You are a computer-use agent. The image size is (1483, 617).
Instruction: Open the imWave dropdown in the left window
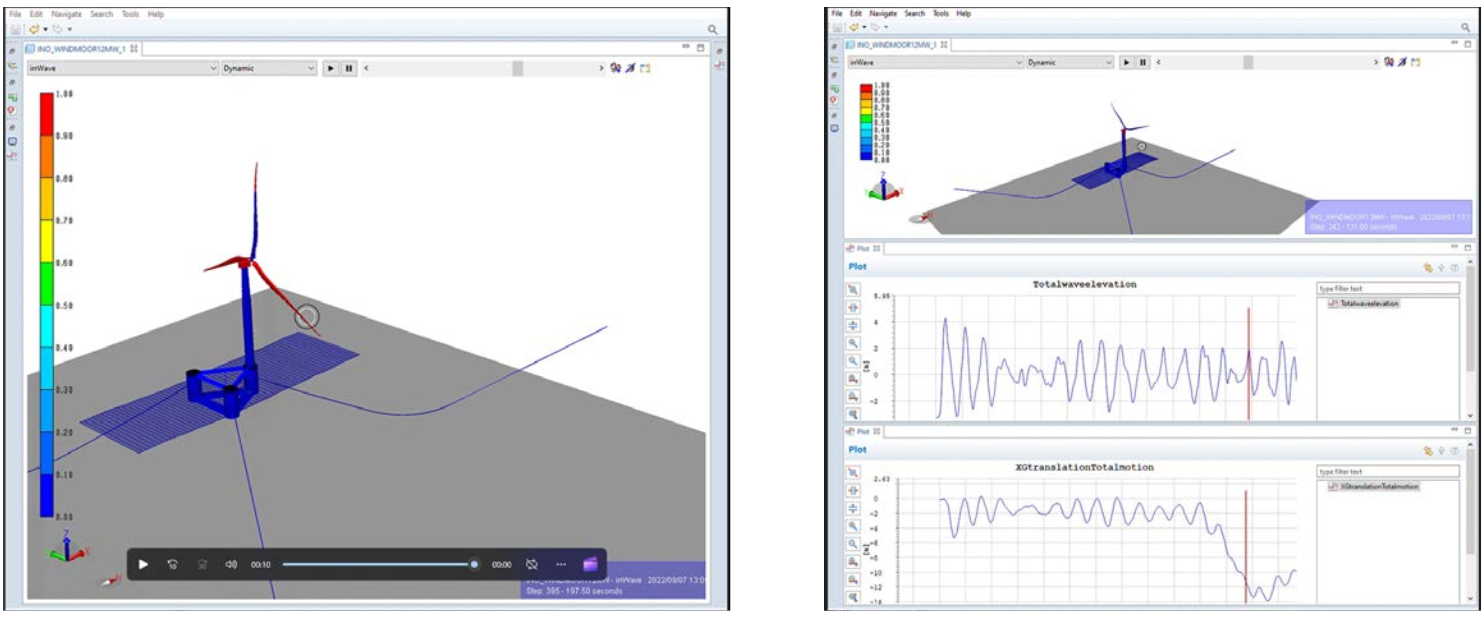(x=119, y=68)
